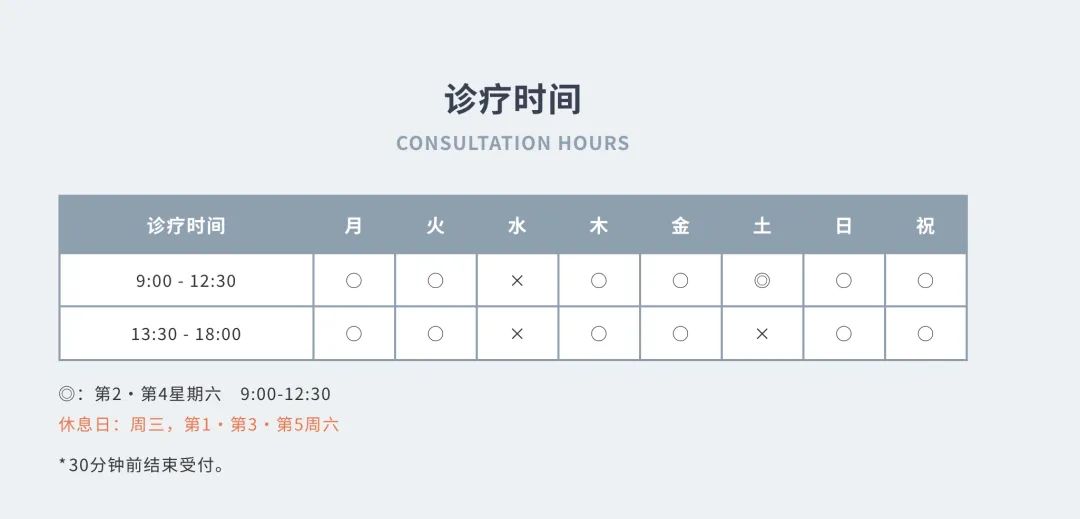This screenshot has width=1080, height=519.
Task: Click the 30分钟前结束受付 footnote
Action: tap(143, 465)
